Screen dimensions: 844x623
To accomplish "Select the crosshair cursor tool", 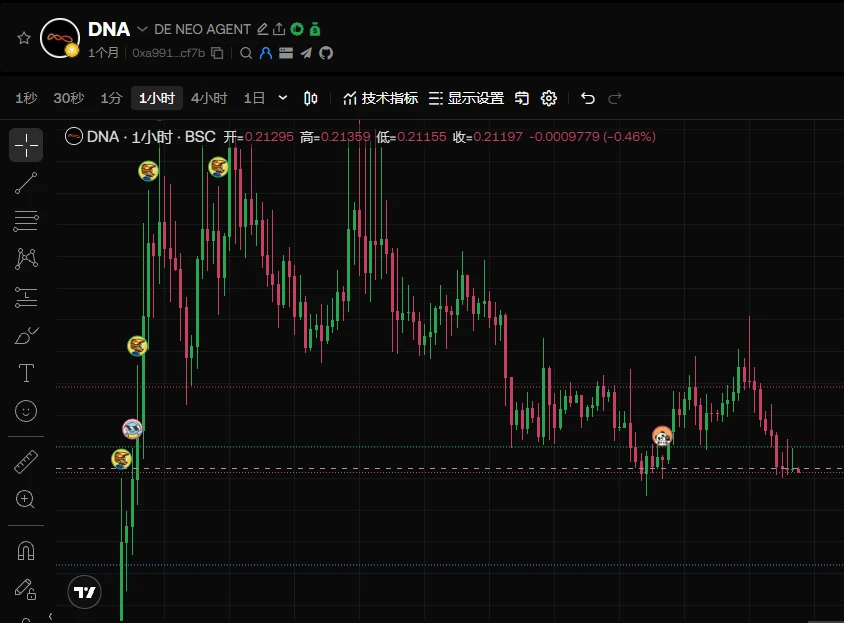I will [26, 145].
